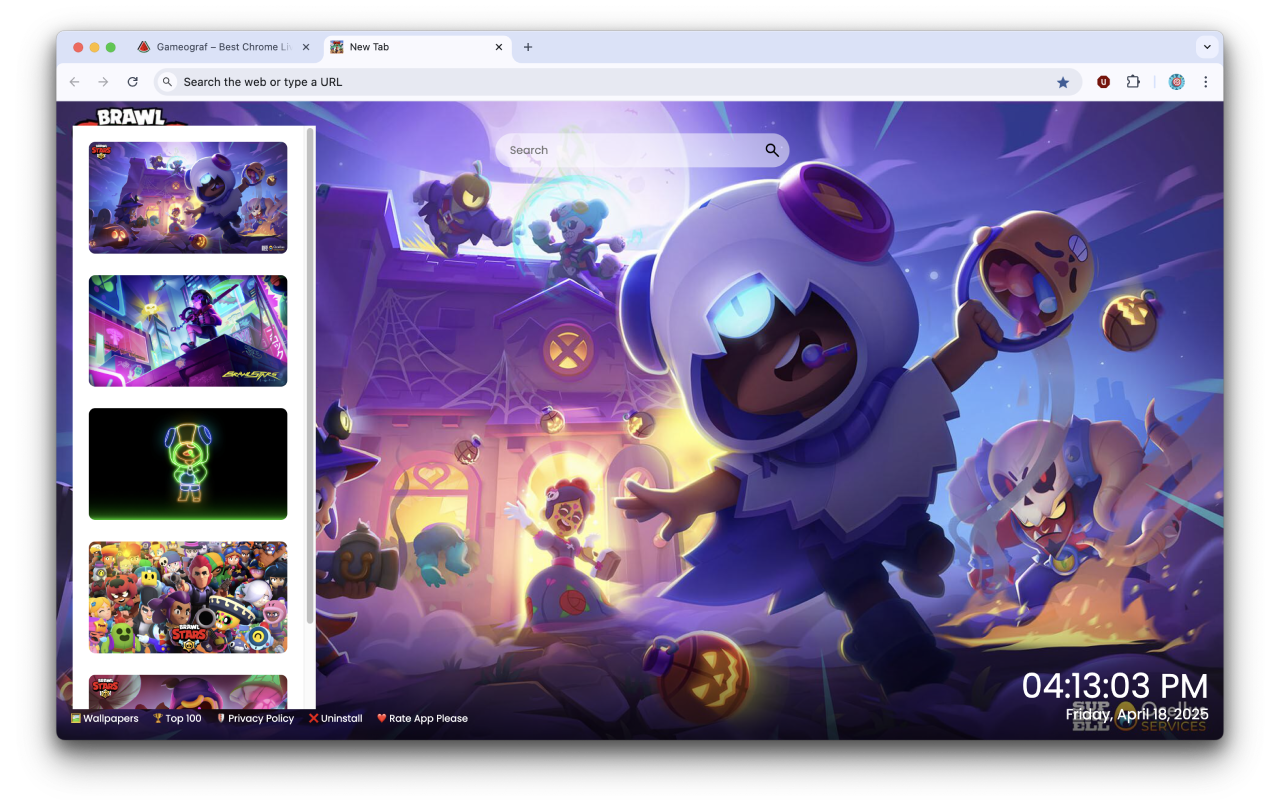The height and width of the screenshot is (800, 1280).
Task: Toggle the bookmark star for this page
Action: (x=1063, y=81)
